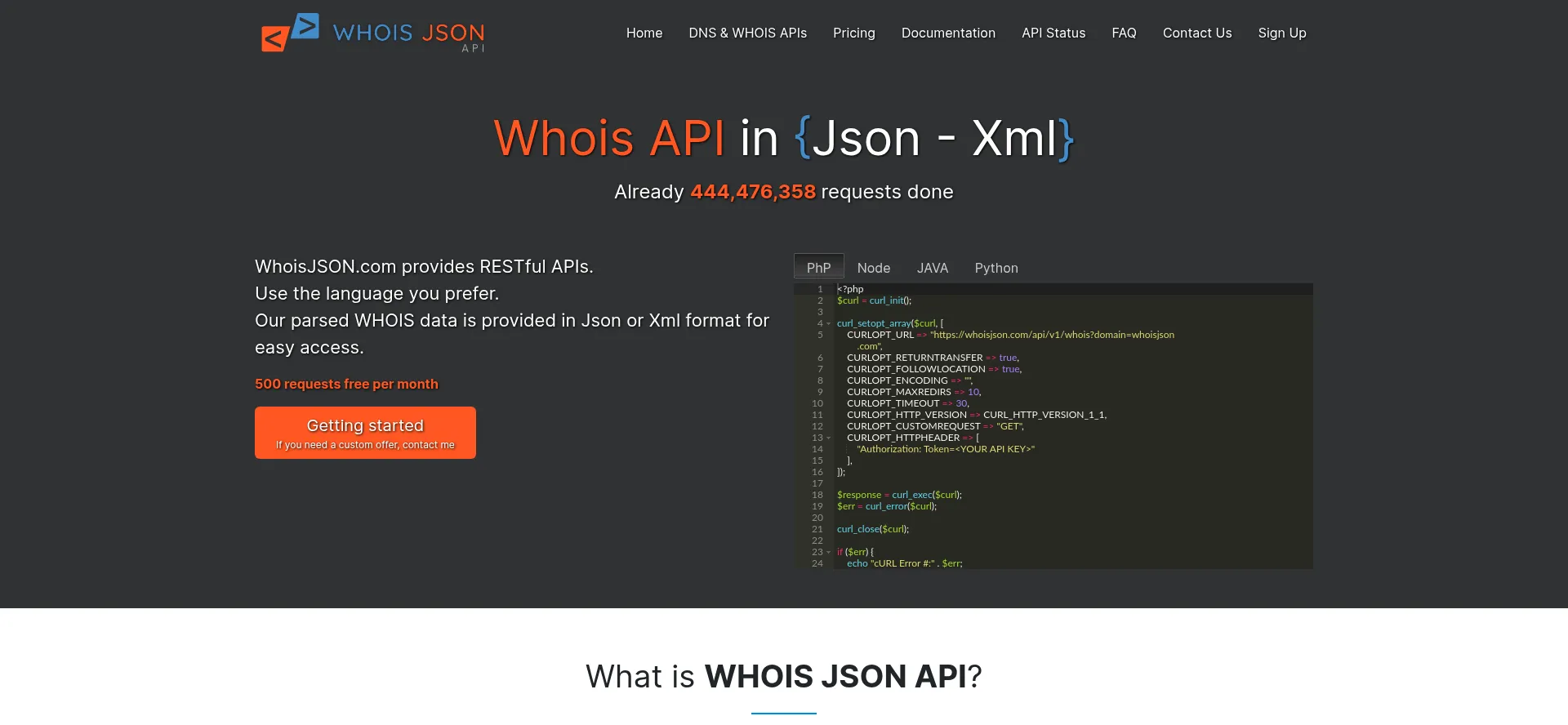This screenshot has height=725, width=1568.
Task: Collapse code fold arrow at line 4
Action: 828,324
